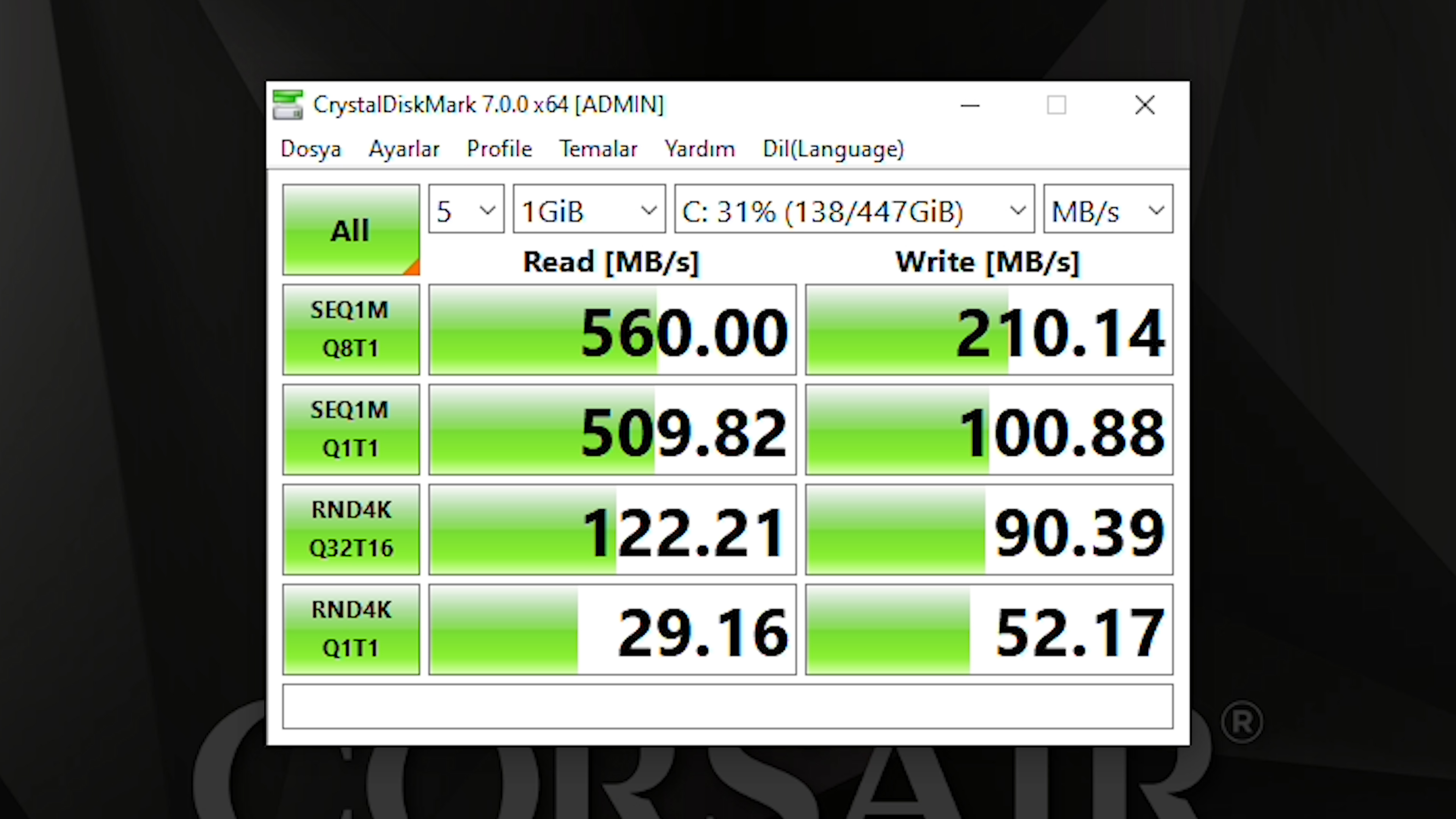Click the 52.17 write result cell

coord(989,629)
